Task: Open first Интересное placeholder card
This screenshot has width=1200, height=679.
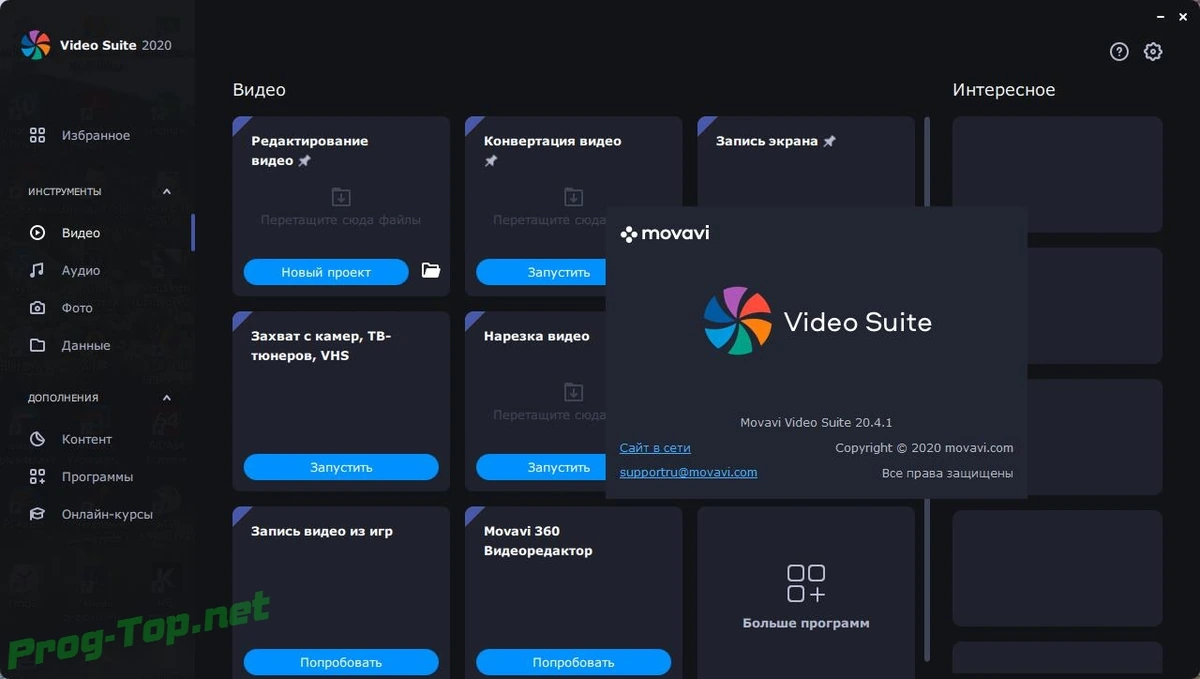Action: [1057, 174]
